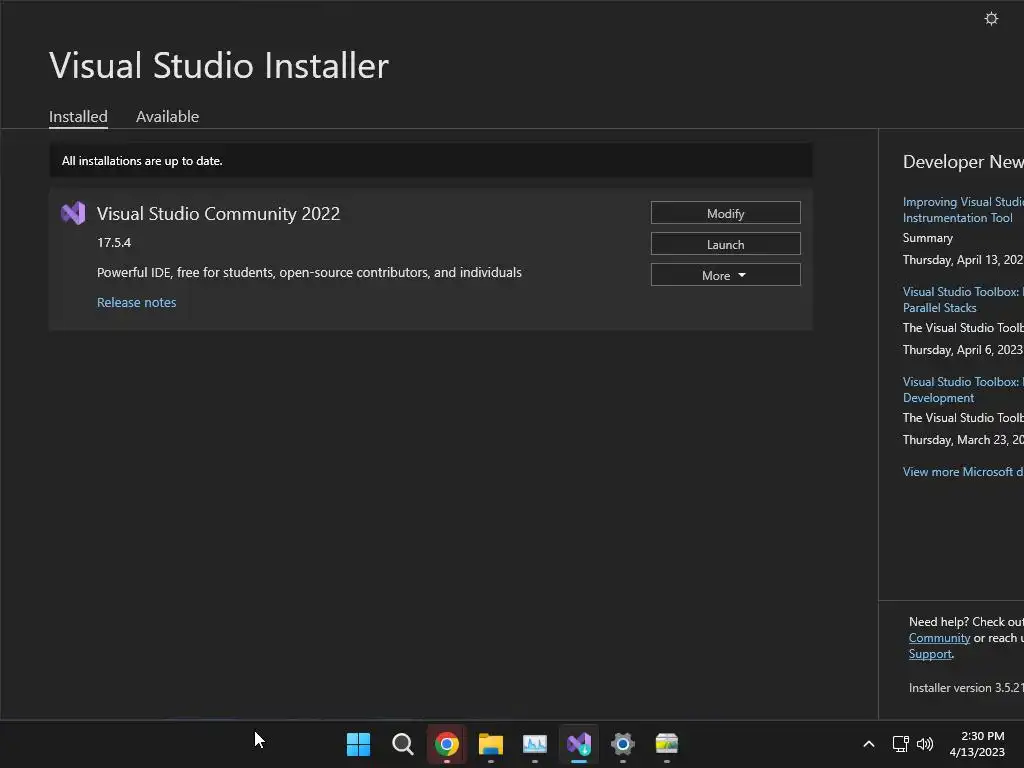Select the Visual Studio Installer taskbar icon
1024x768 pixels.
click(579, 744)
